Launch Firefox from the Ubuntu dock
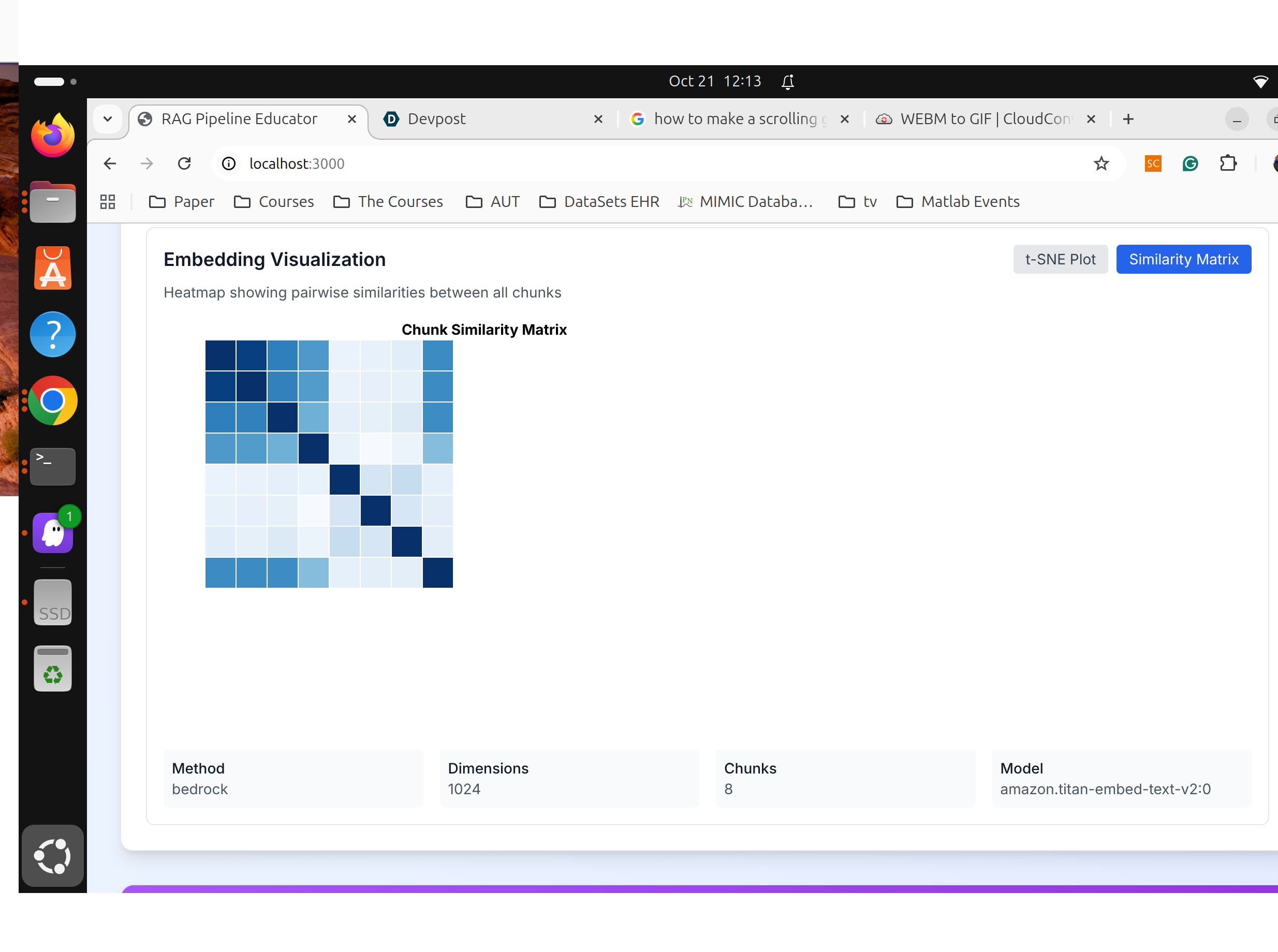This screenshot has height=952, width=1278. pos(52,136)
